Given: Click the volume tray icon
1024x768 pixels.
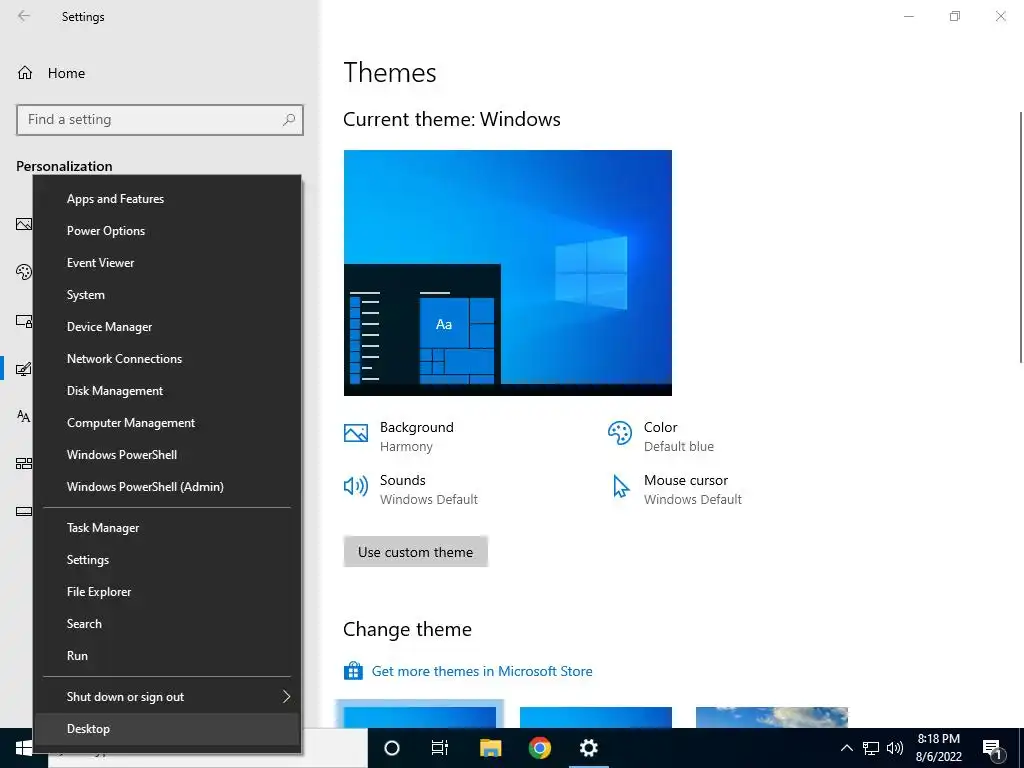Looking at the screenshot, I should (895, 748).
